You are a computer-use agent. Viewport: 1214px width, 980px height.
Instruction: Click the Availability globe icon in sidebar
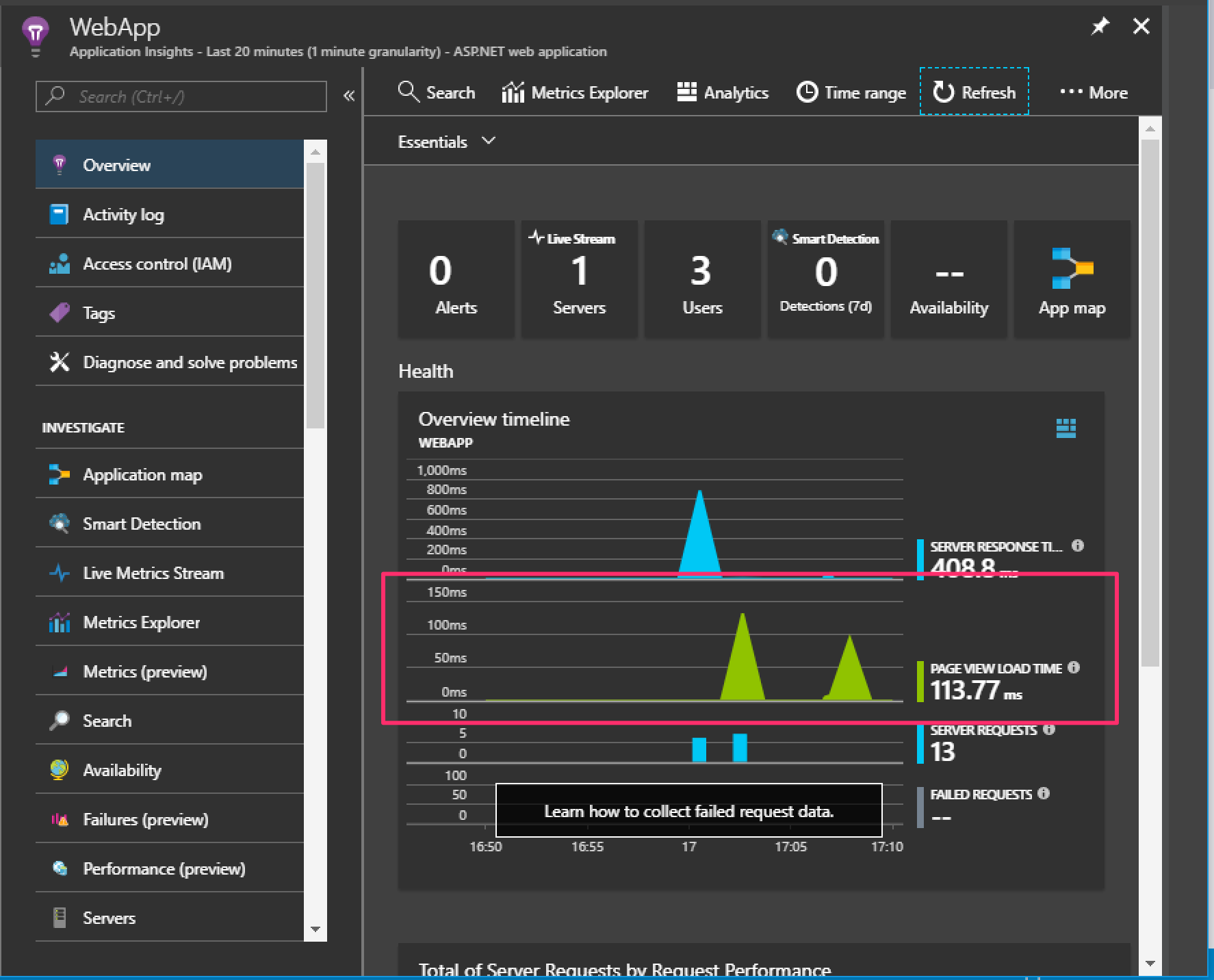(x=60, y=770)
